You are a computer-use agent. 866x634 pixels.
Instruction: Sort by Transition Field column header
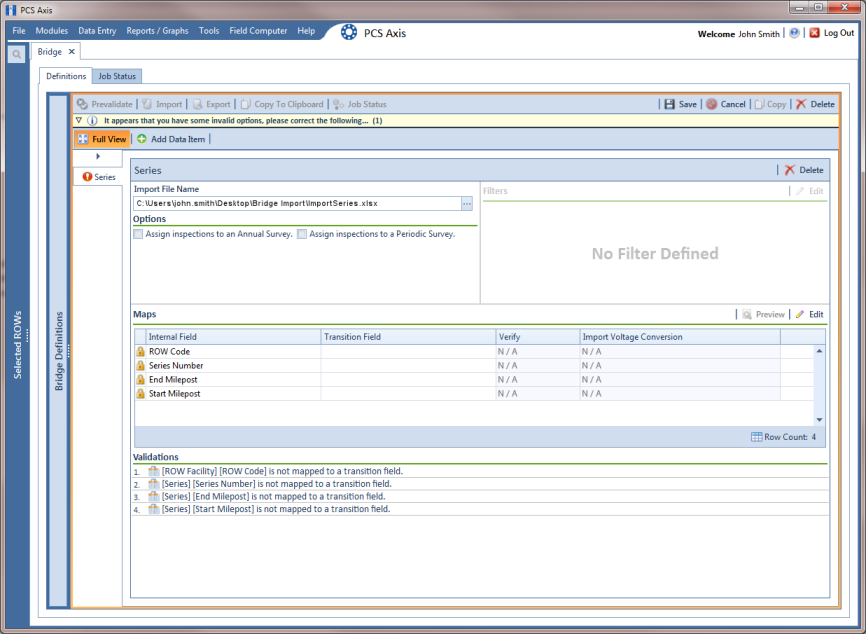pos(408,337)
